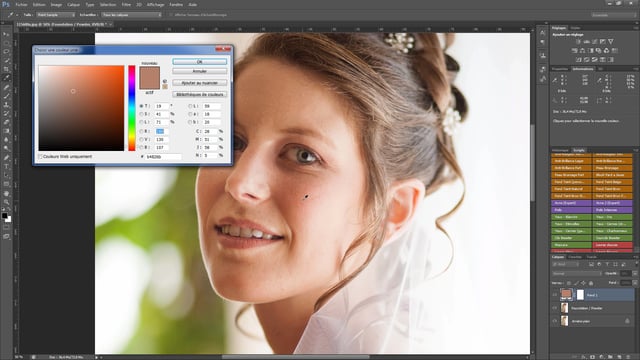Screen dimensions: 640x360
Task: Select the S (saturation) radio button
Action: [x=142, y=114]
